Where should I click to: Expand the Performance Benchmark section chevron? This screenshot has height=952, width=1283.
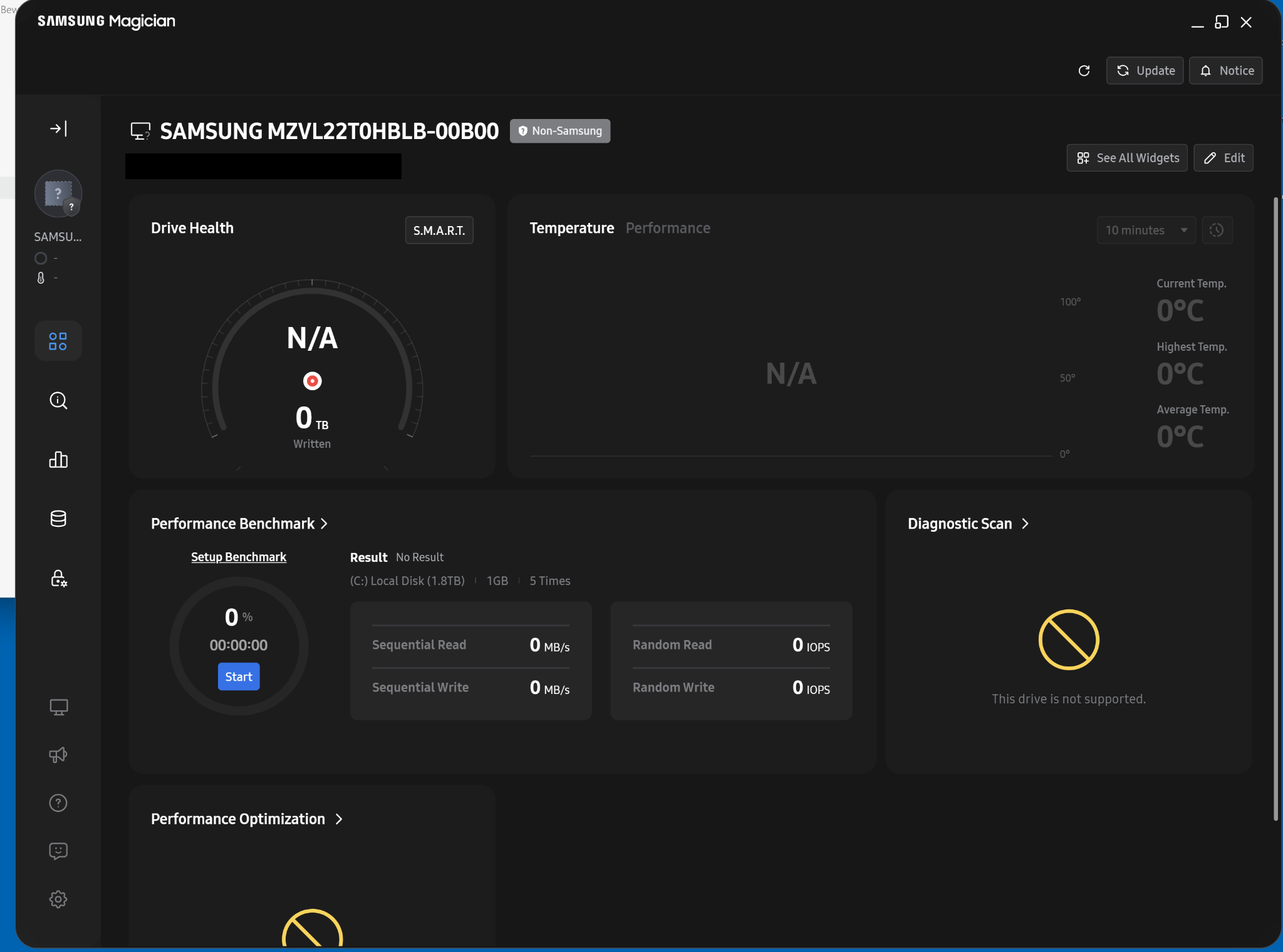(324, 524)
